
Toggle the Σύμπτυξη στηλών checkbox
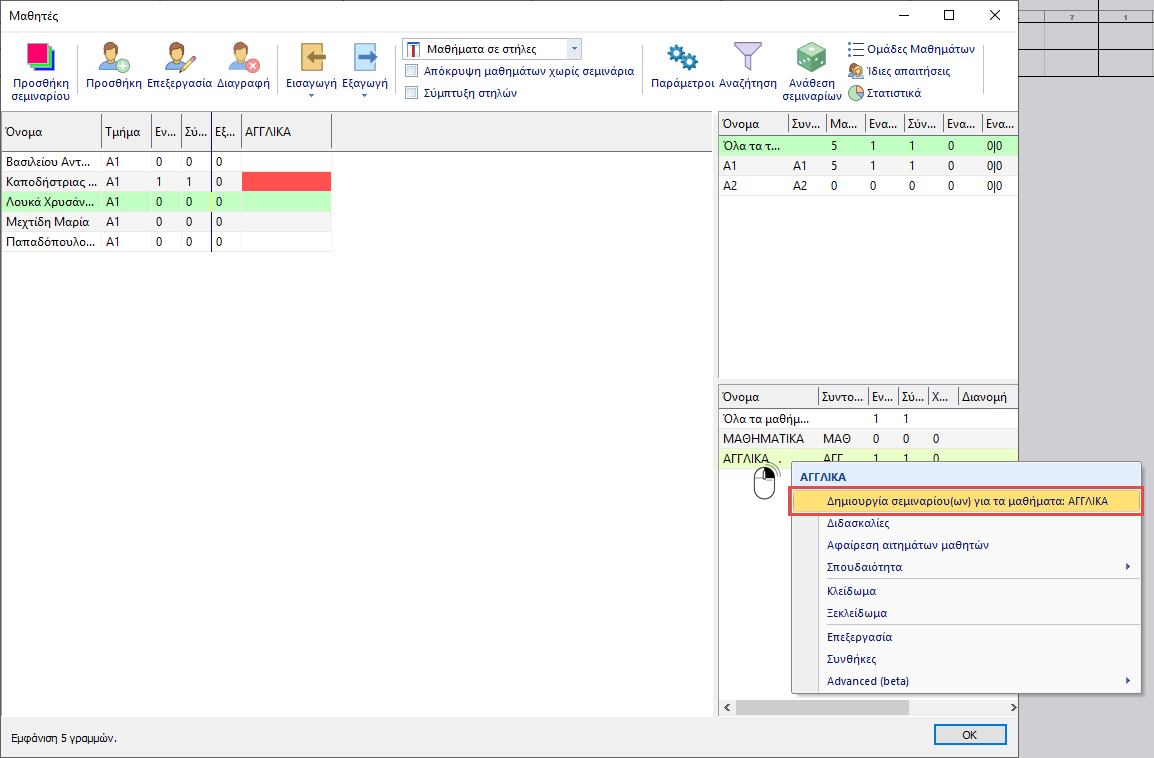411,93
